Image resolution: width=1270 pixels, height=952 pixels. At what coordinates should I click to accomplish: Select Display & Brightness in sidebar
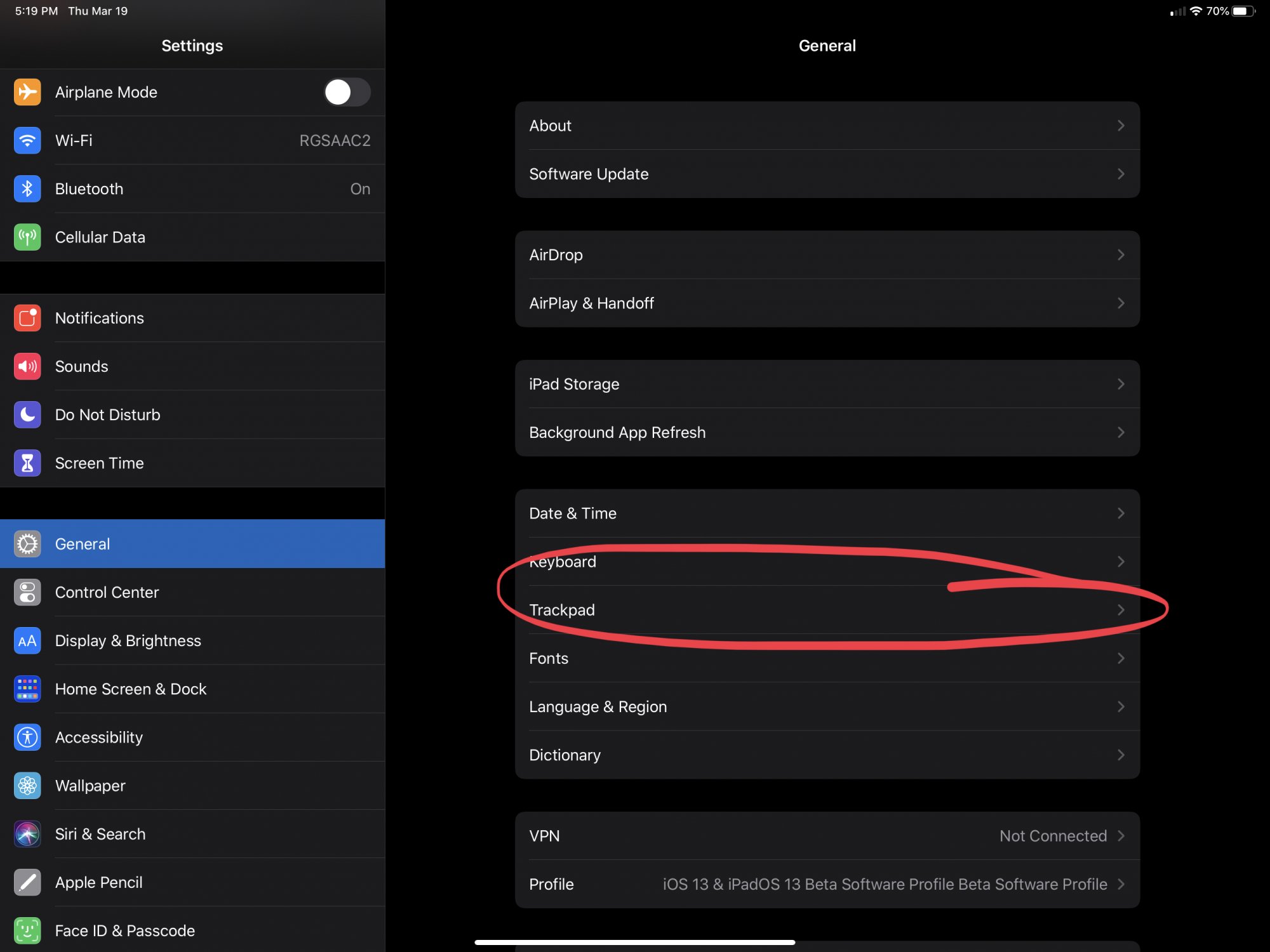[192, 640]
